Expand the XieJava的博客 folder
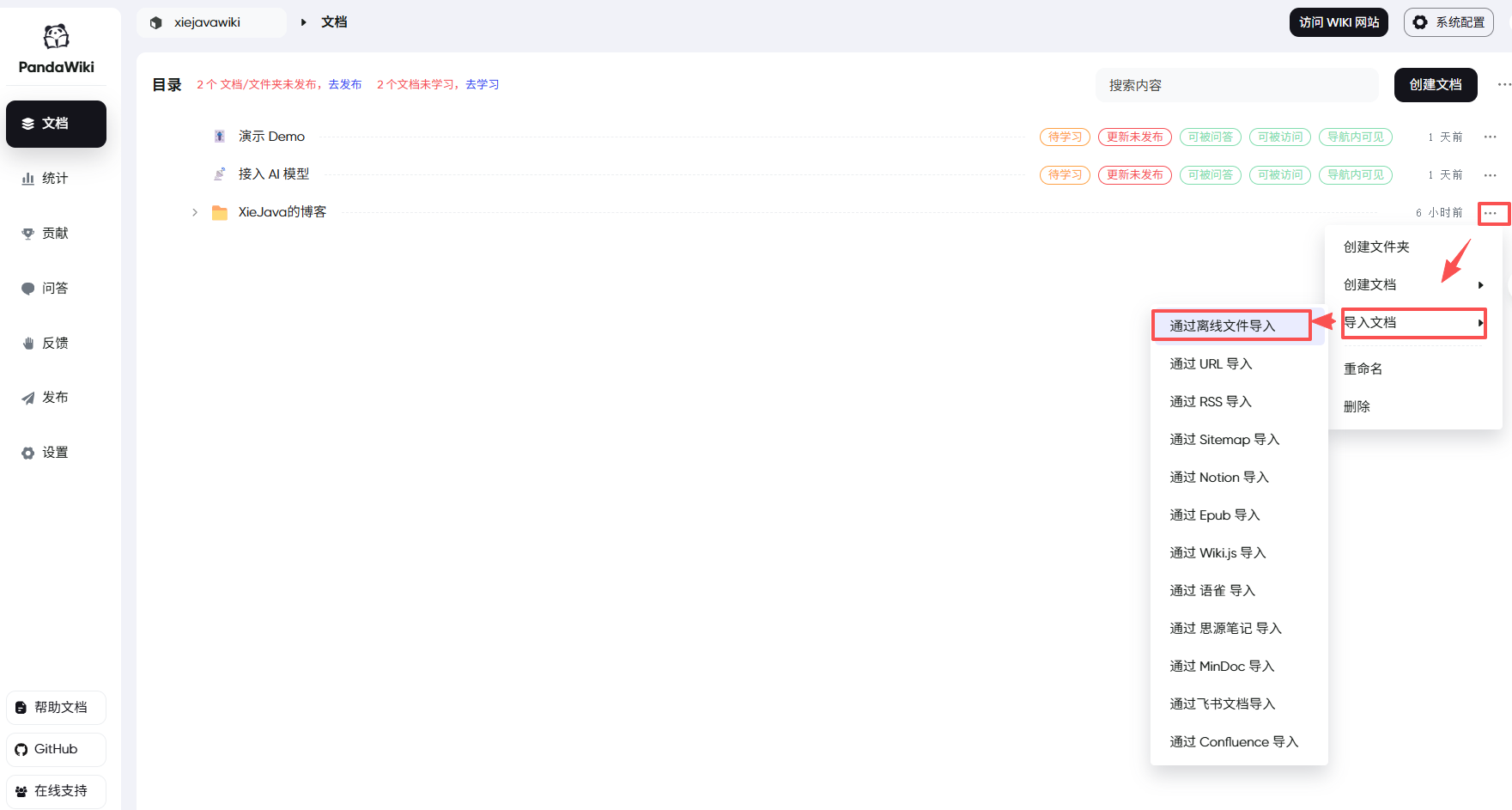Viewport: 1512px width, 810px height. point(195,212)
